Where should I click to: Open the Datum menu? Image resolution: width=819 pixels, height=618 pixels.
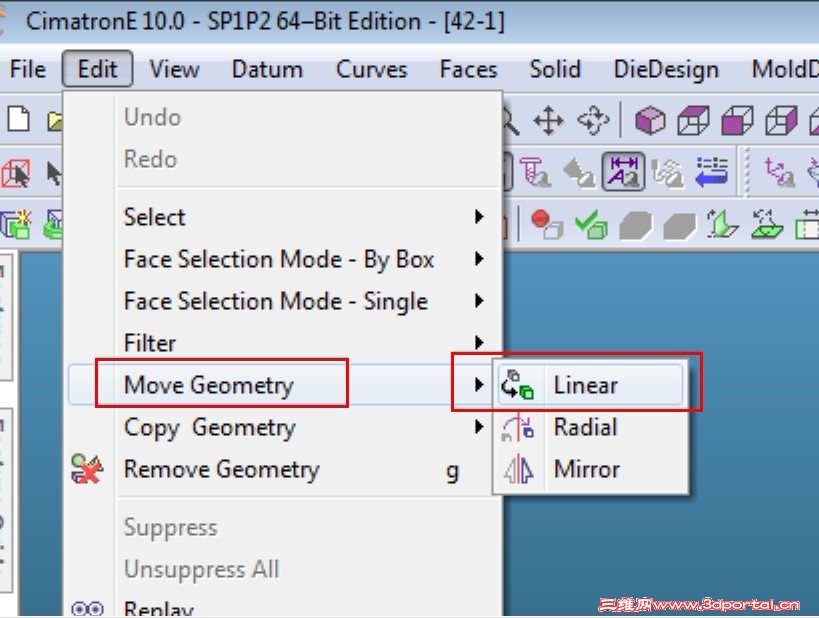[x=267, y=69]
